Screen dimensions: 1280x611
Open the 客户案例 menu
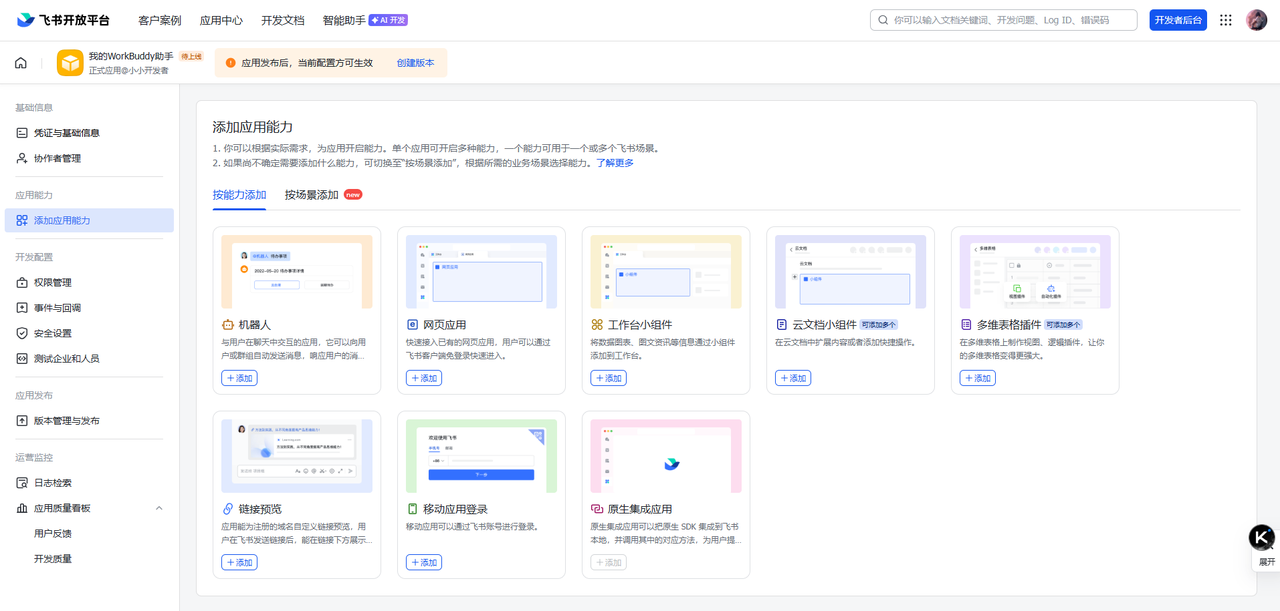tap(160, 20)
